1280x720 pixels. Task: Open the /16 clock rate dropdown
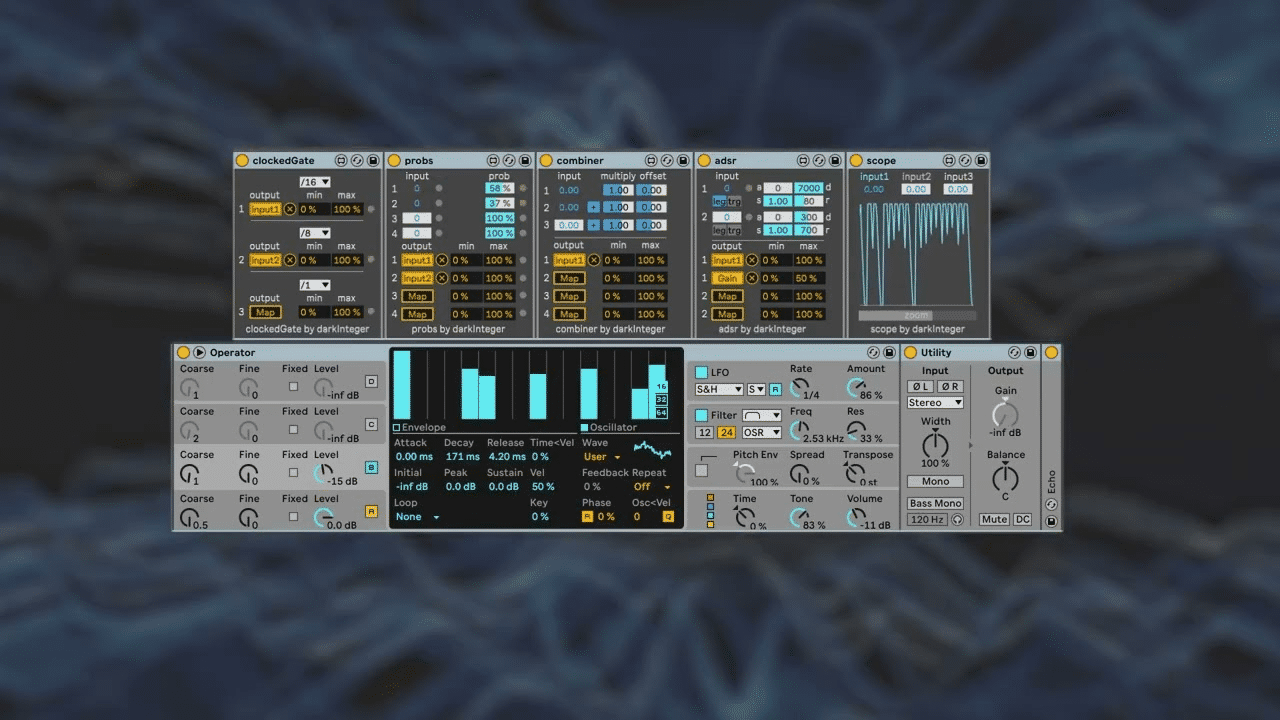pos(315,182)
